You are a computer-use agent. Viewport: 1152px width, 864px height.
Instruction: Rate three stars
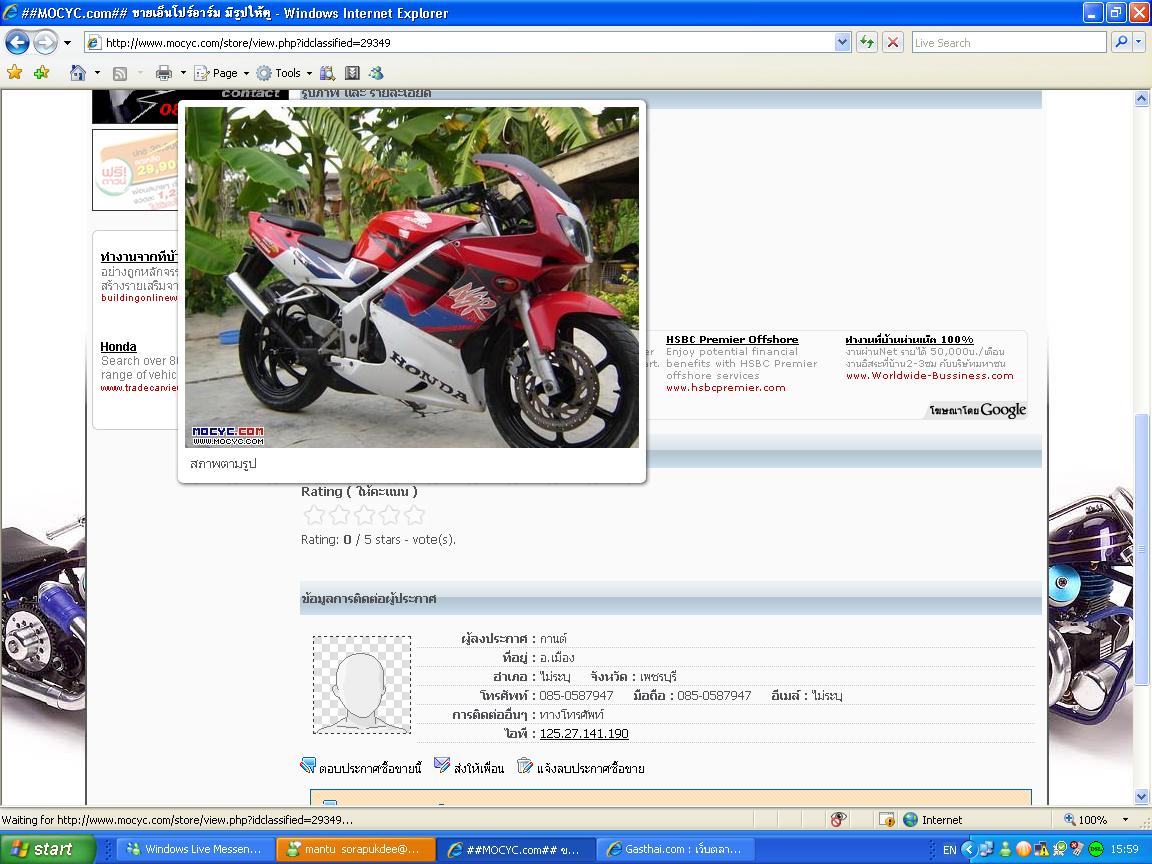pyautogui.click(x=364, y=514)
